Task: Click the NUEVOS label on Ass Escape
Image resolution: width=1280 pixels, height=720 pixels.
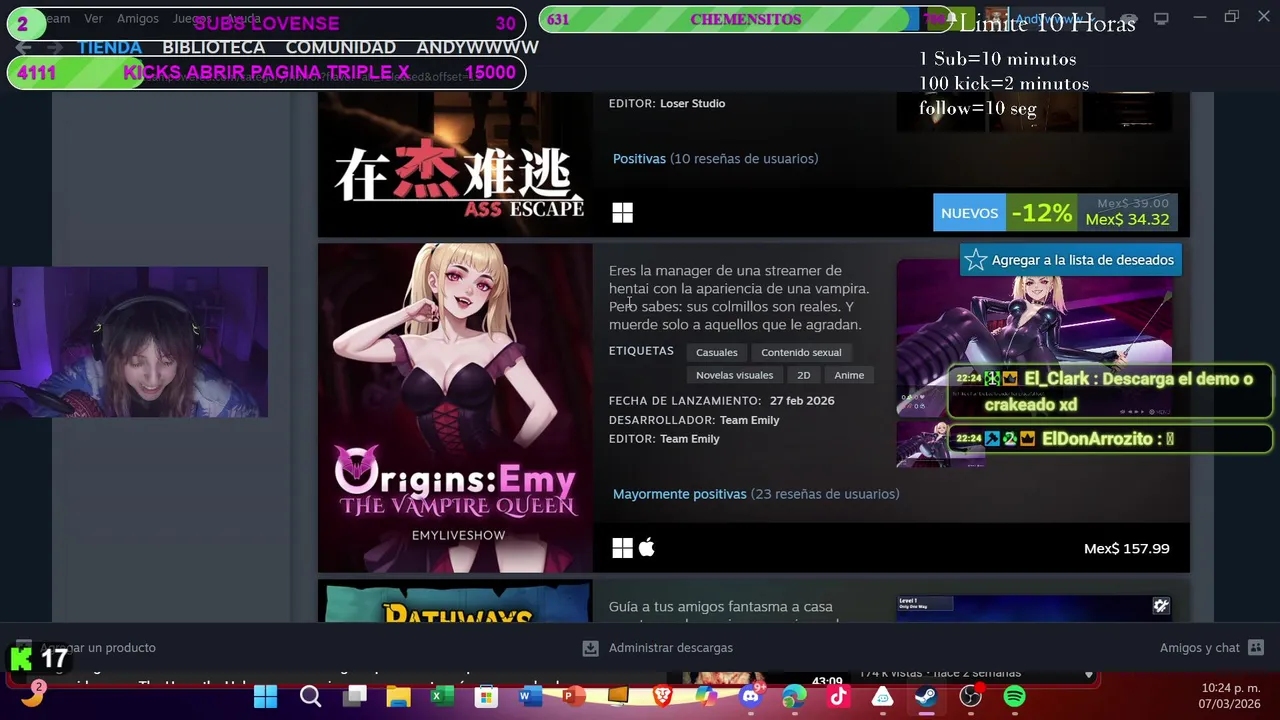Action: click(x=969, y=213)
